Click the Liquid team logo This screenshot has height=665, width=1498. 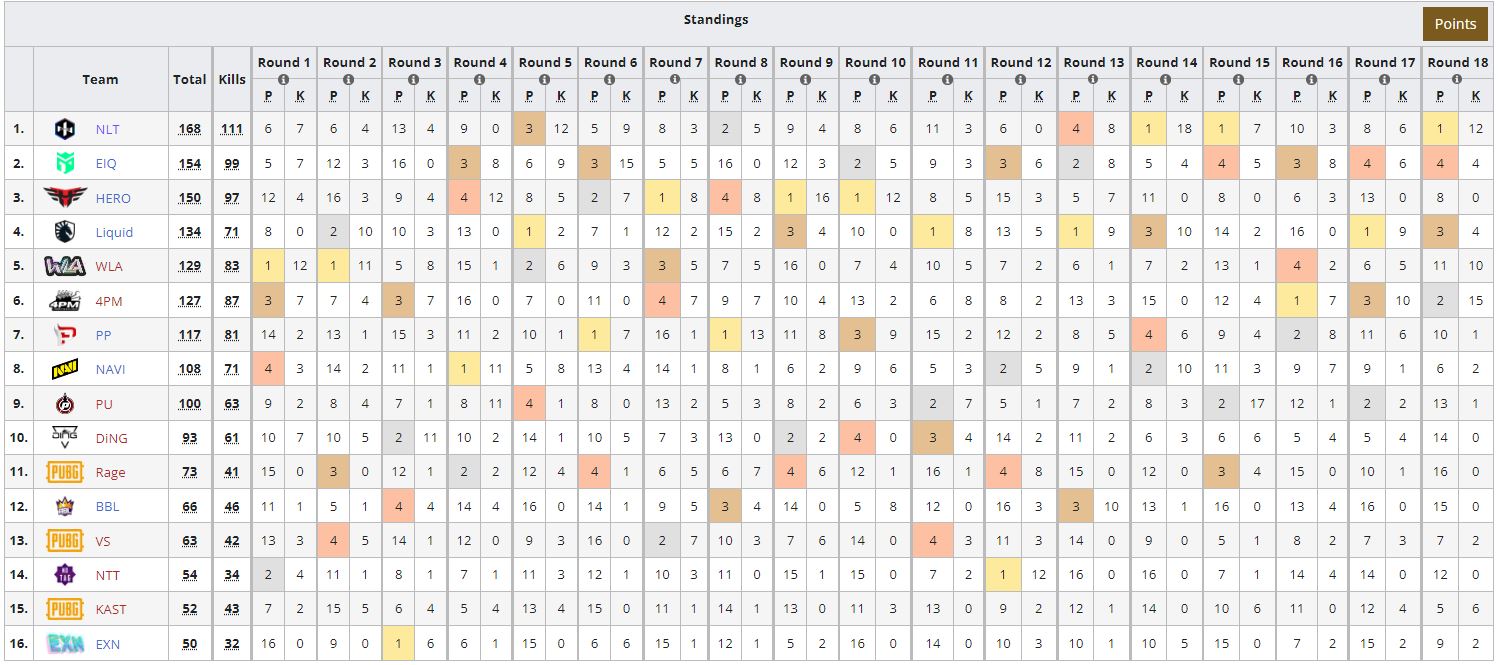point(65,232)
